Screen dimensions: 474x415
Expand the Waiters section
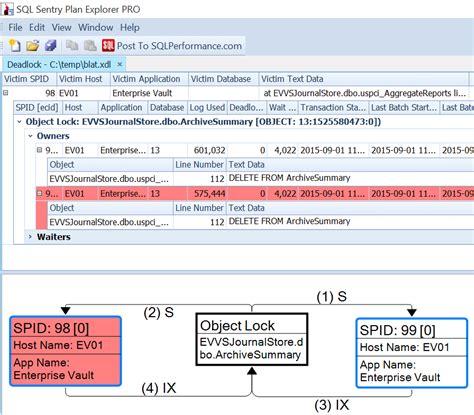[x=30, y=237]
